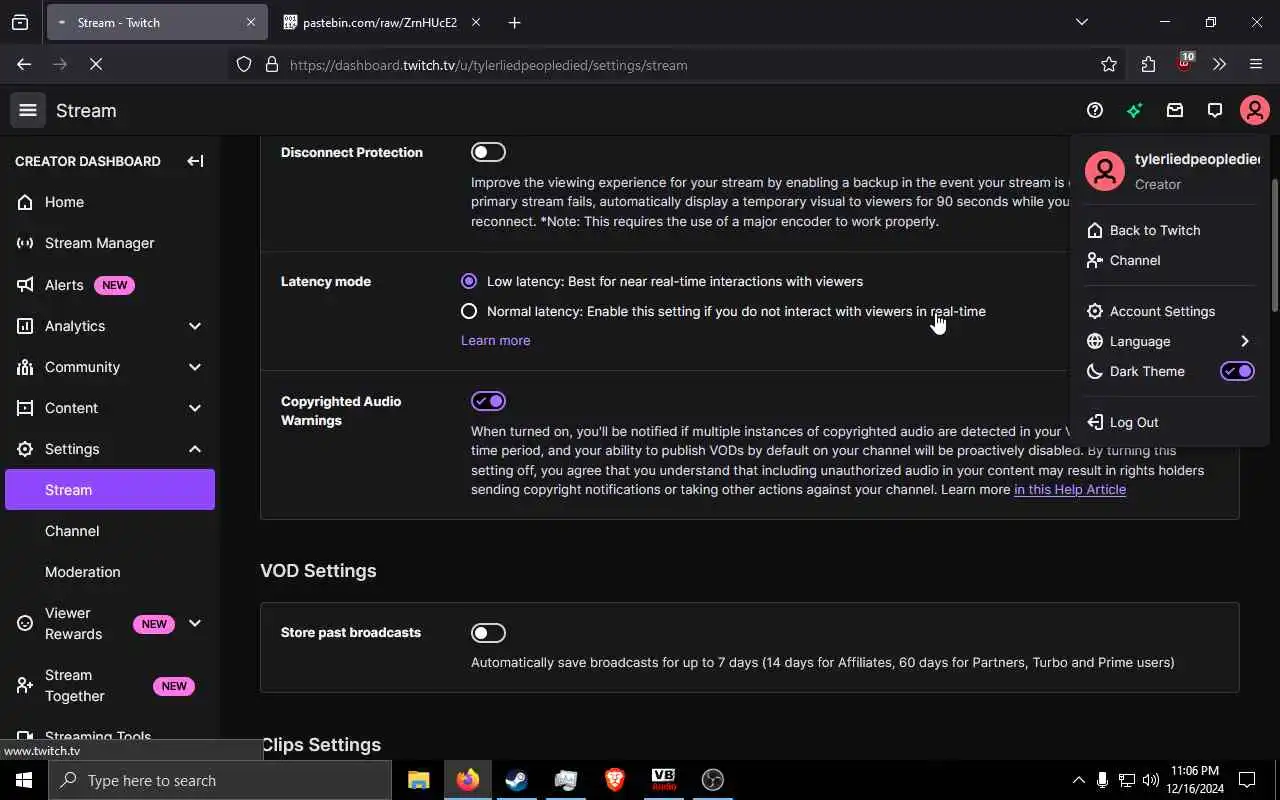Viewport: 1280px width, 800px height.
Task: Open Alerts in the sidebar
Action: pos(110,285)
